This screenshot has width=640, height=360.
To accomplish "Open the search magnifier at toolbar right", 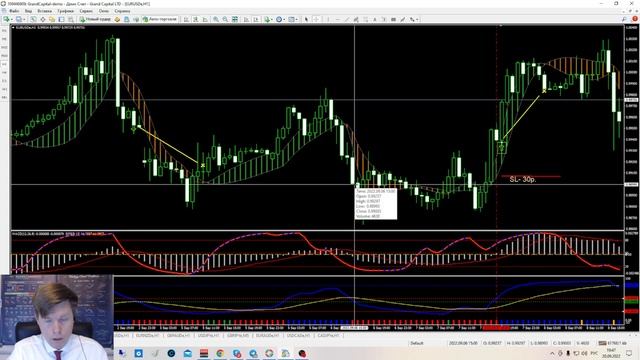I will 624,19.
